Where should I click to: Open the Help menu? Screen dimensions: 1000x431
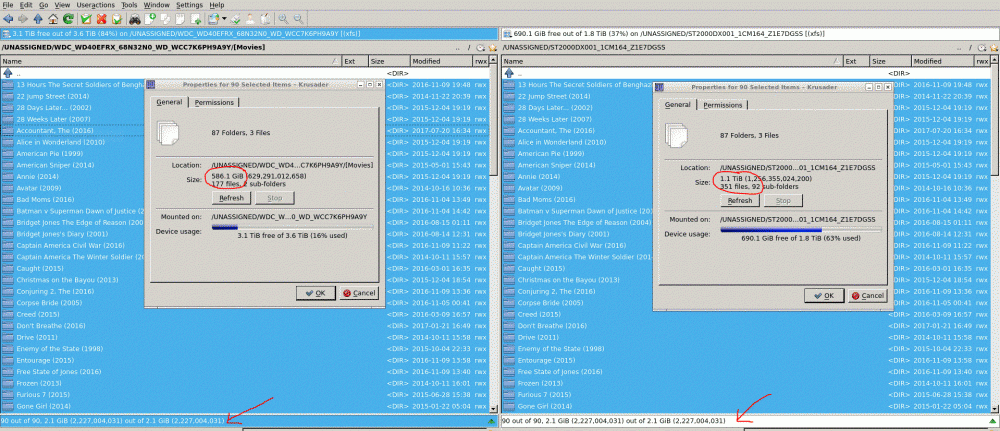pyautogui.click(x=217, y=4)
